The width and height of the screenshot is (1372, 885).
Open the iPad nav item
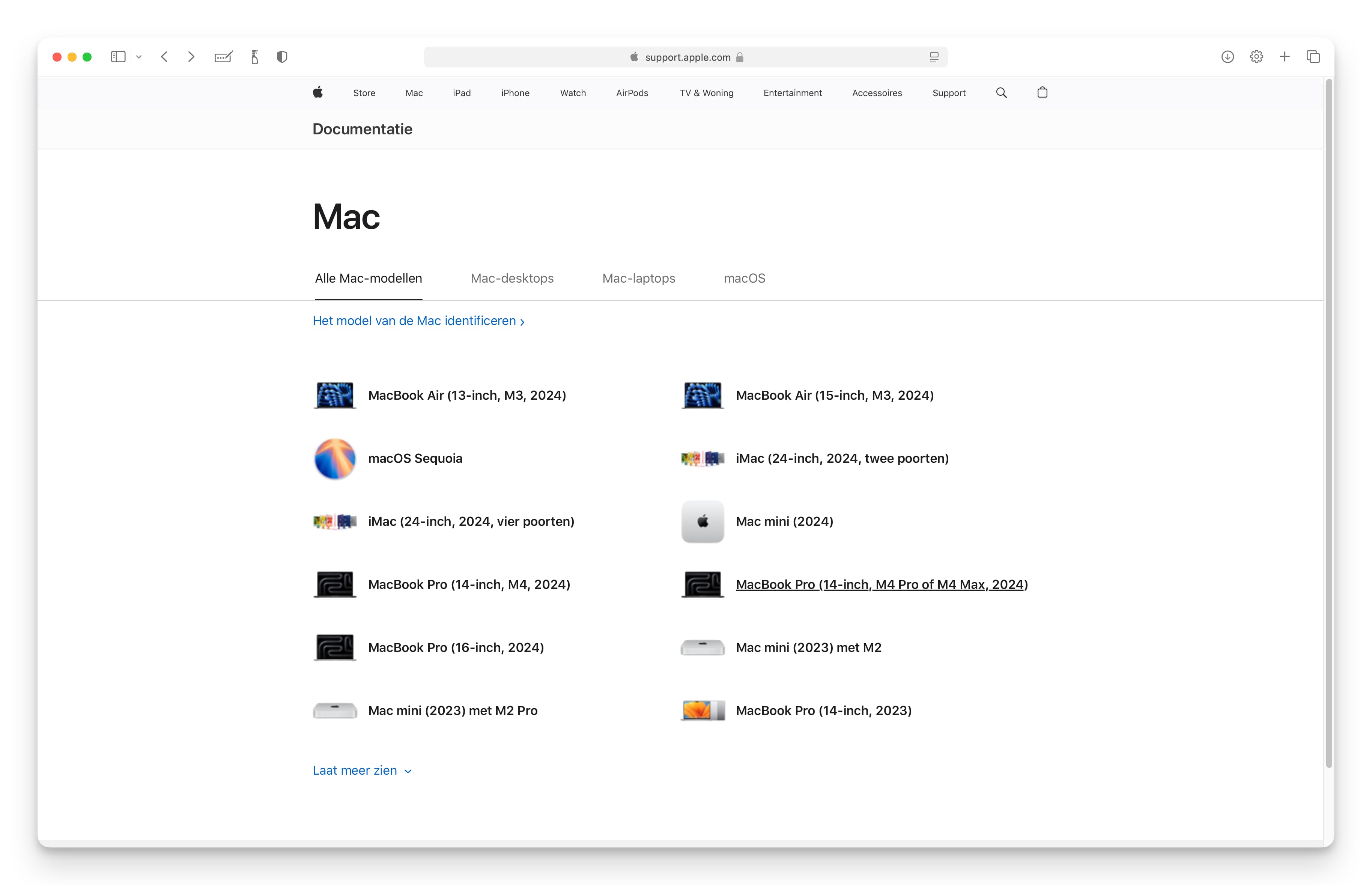pos(462,93)
